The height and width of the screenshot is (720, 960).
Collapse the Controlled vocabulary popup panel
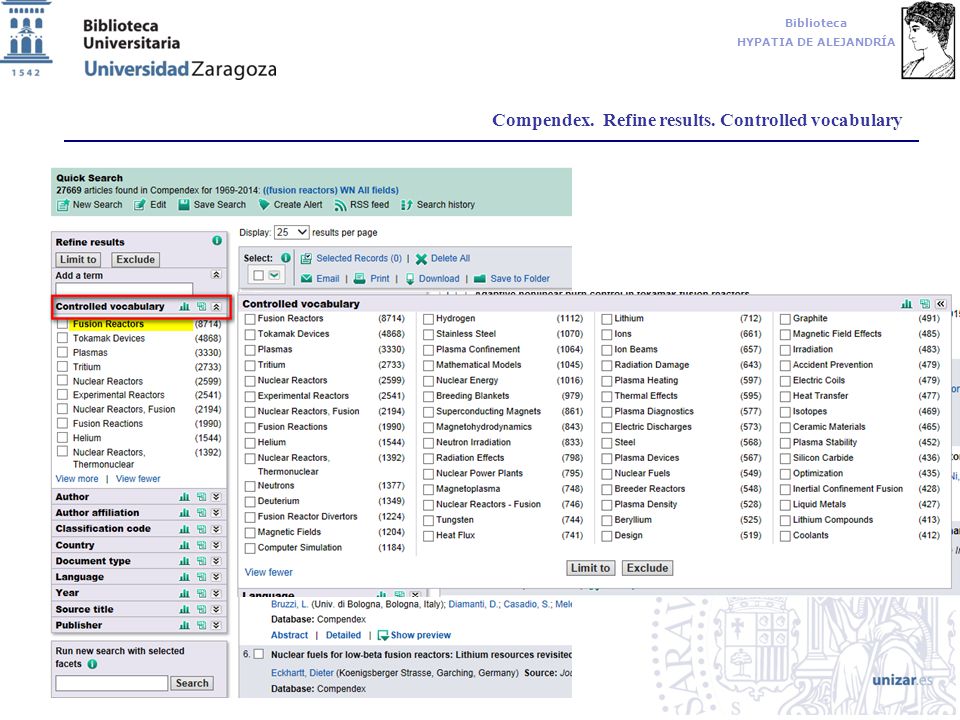[x=941, y=304]
